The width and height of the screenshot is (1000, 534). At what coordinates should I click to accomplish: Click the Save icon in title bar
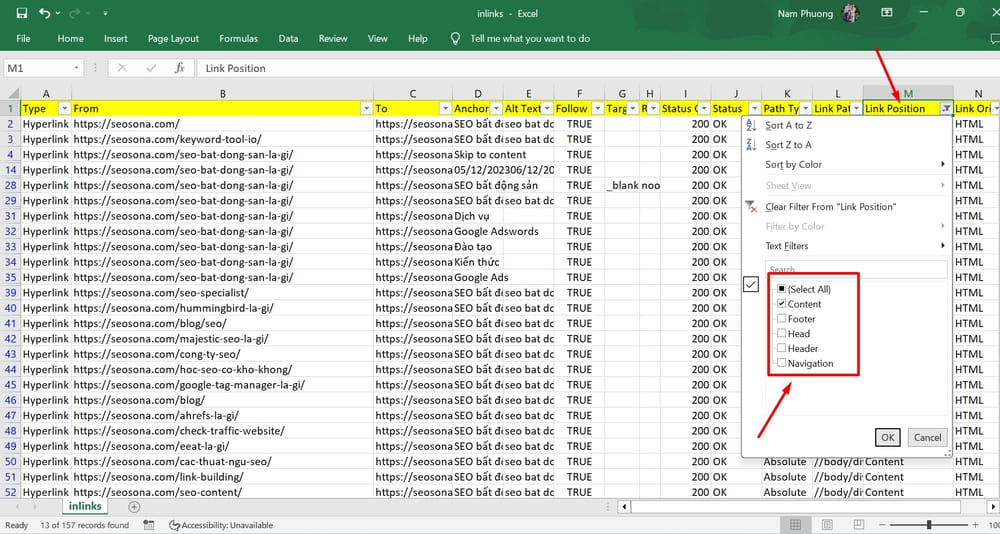22,13
